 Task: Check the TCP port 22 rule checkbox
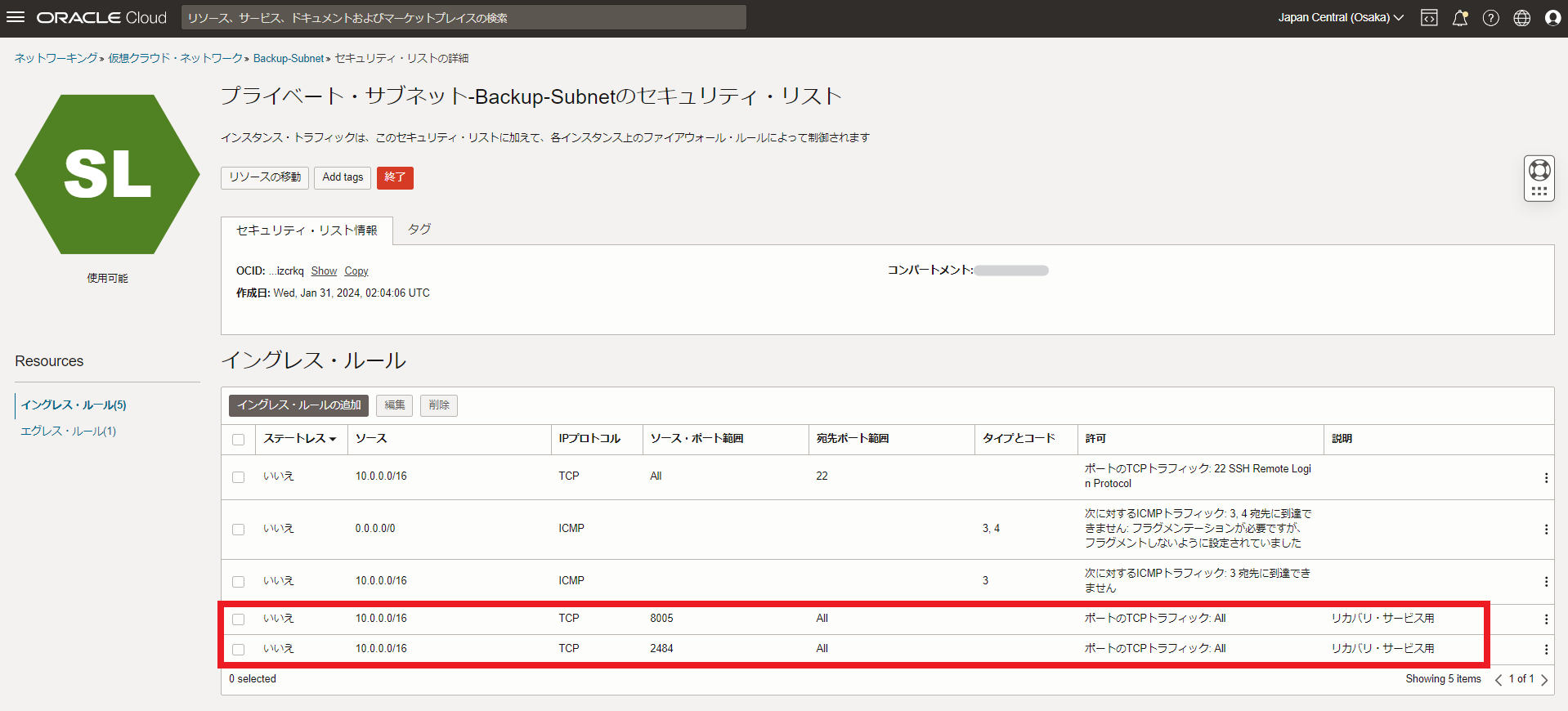click(238, 477)
